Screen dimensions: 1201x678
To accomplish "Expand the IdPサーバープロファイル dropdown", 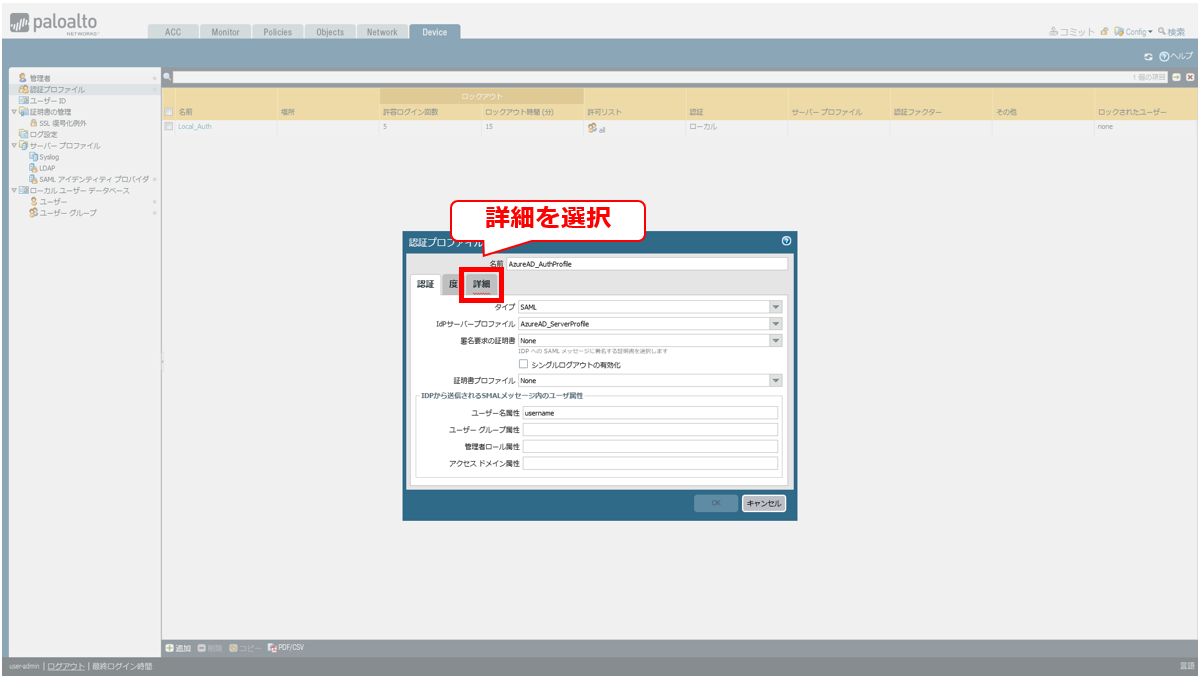I will click(x=775, y=324).
